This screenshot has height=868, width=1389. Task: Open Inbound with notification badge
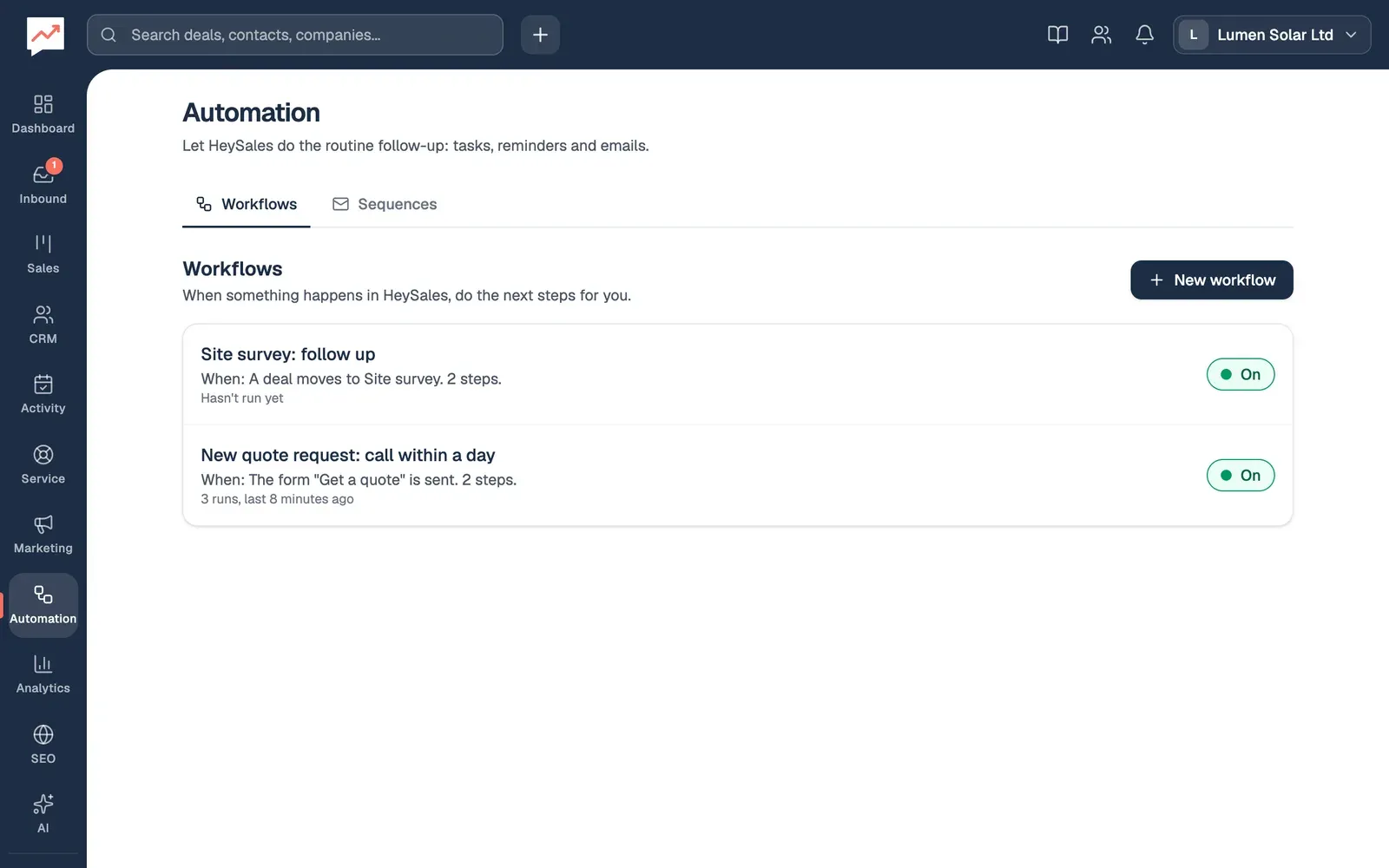point(43,184)
